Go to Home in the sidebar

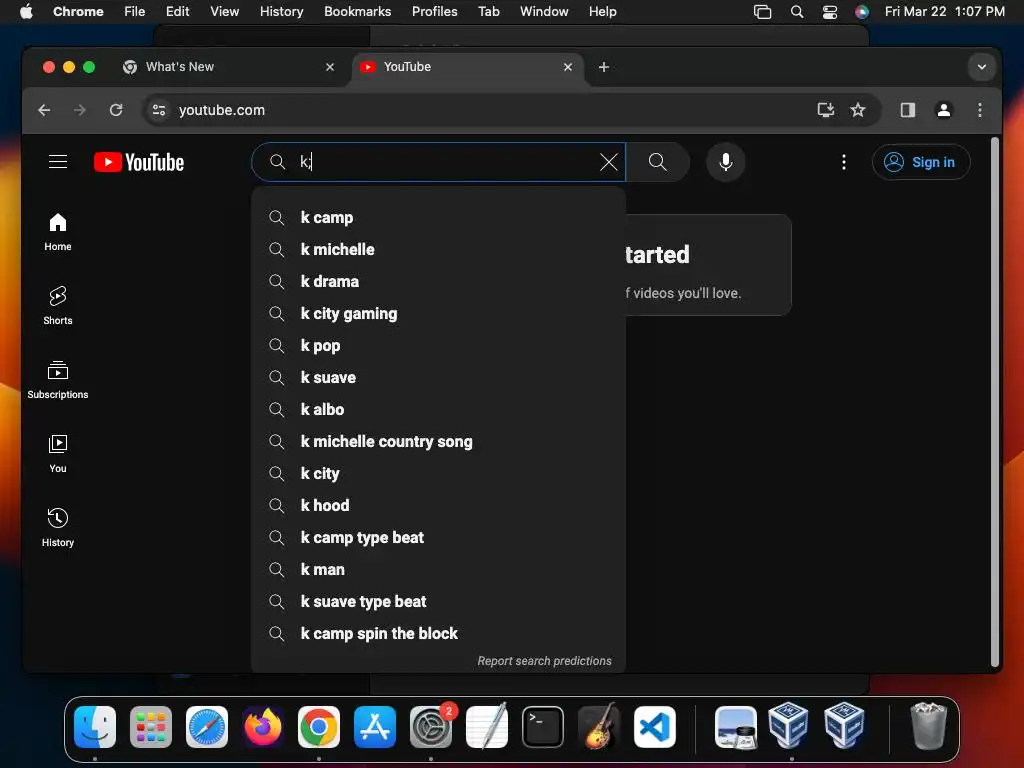click(58, 232)
